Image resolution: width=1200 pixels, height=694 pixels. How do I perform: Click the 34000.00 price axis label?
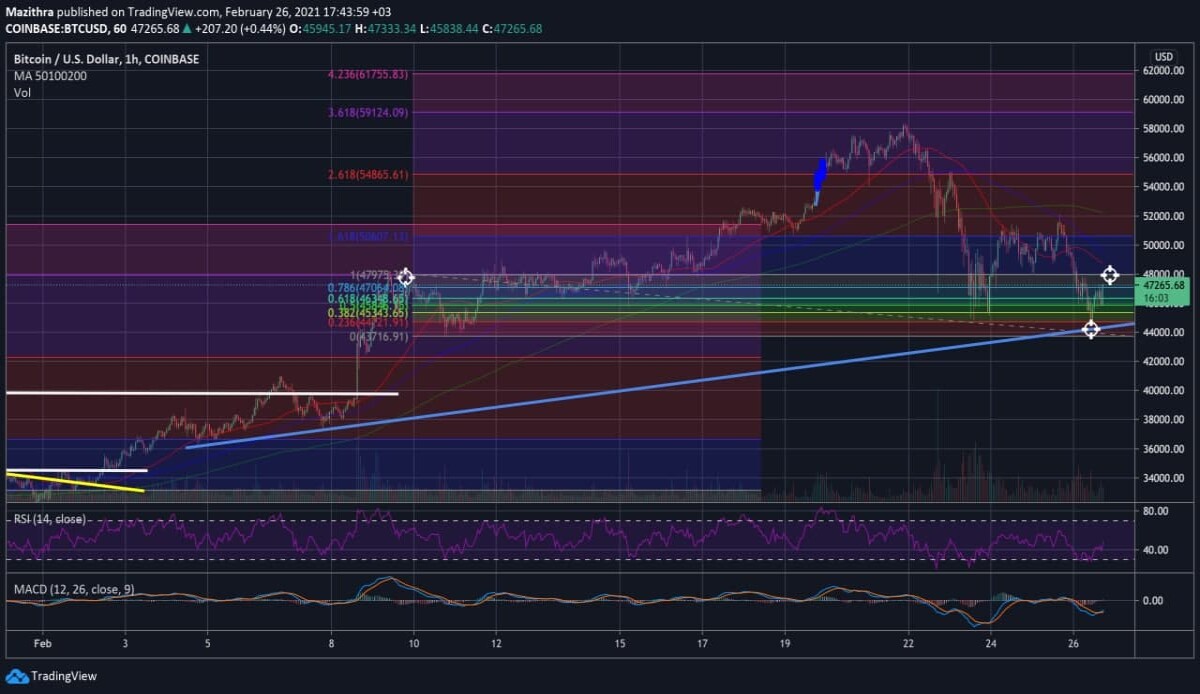coord(1166,478)
